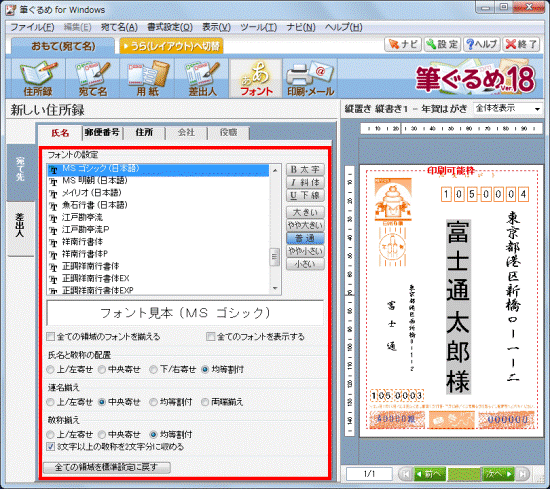The image size is (550, 489).
Task: Select font size 小さい
Action: [305, 264]
